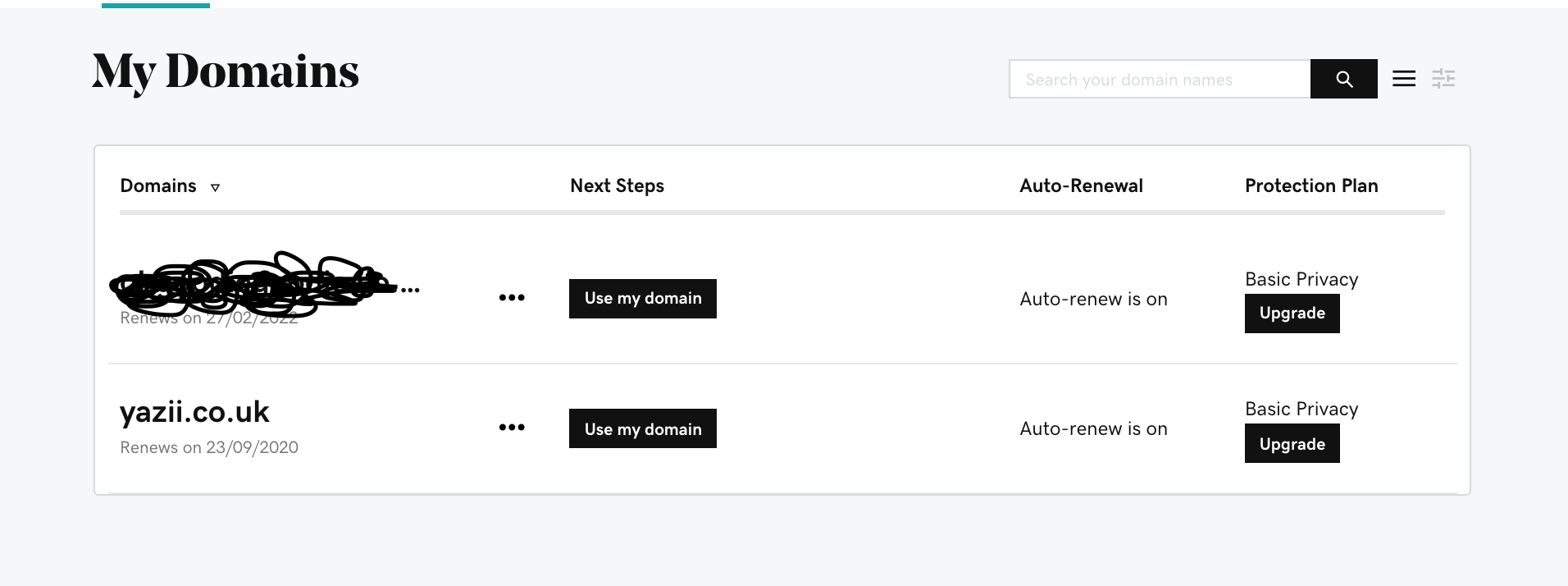Click 'Use my domain' for the redacted domain

[643, 299]
